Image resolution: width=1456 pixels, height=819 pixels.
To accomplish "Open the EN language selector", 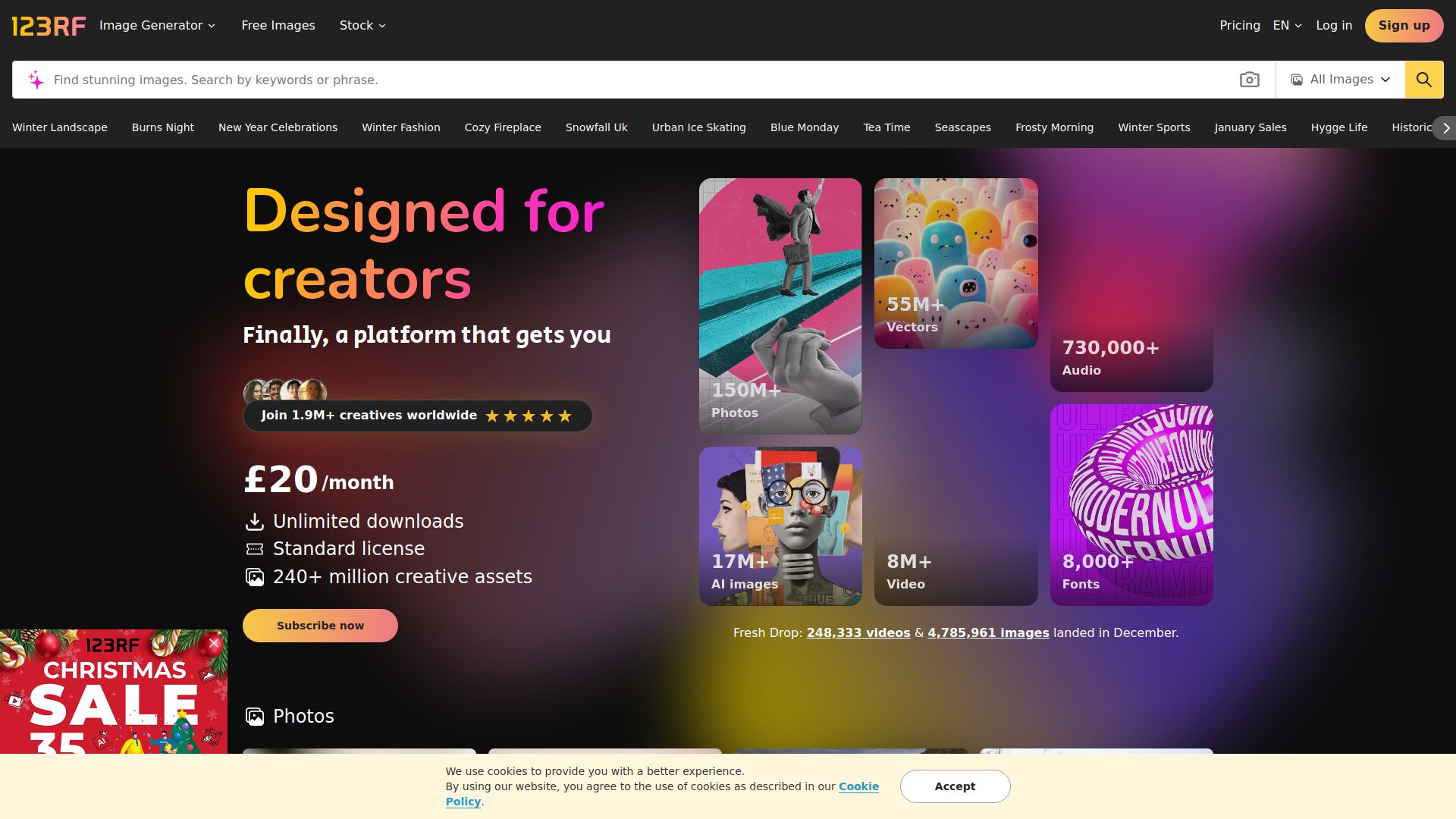I will pyautogui.click(x=1287, y=26).
